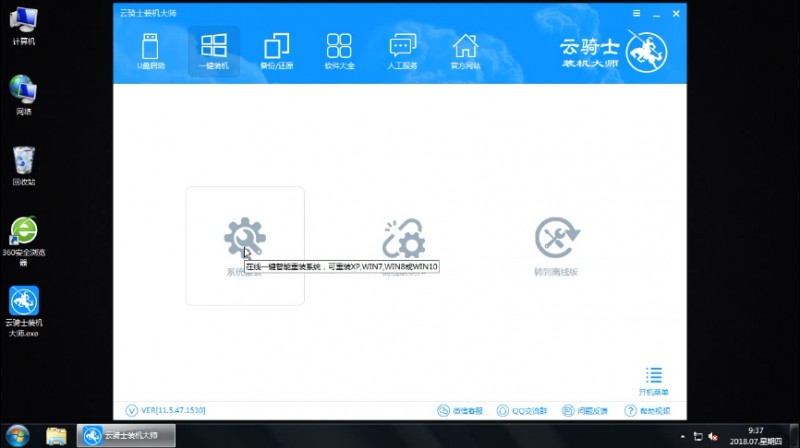Select the 网络 desktop icon
The height and width of the screenshot is (448, 800).
[x=23, y=95]
